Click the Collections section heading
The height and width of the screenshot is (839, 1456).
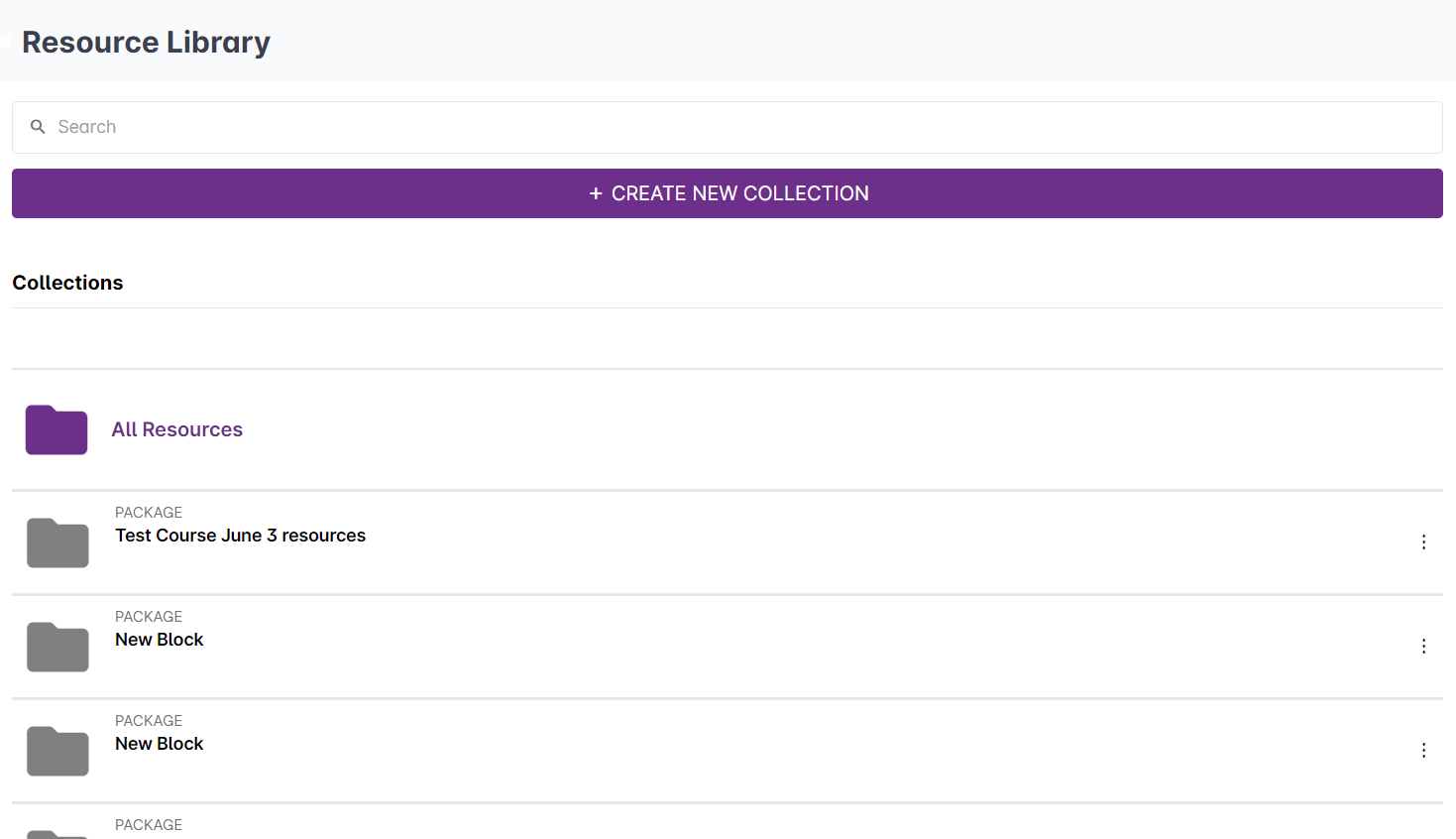[x=67, y=283]
